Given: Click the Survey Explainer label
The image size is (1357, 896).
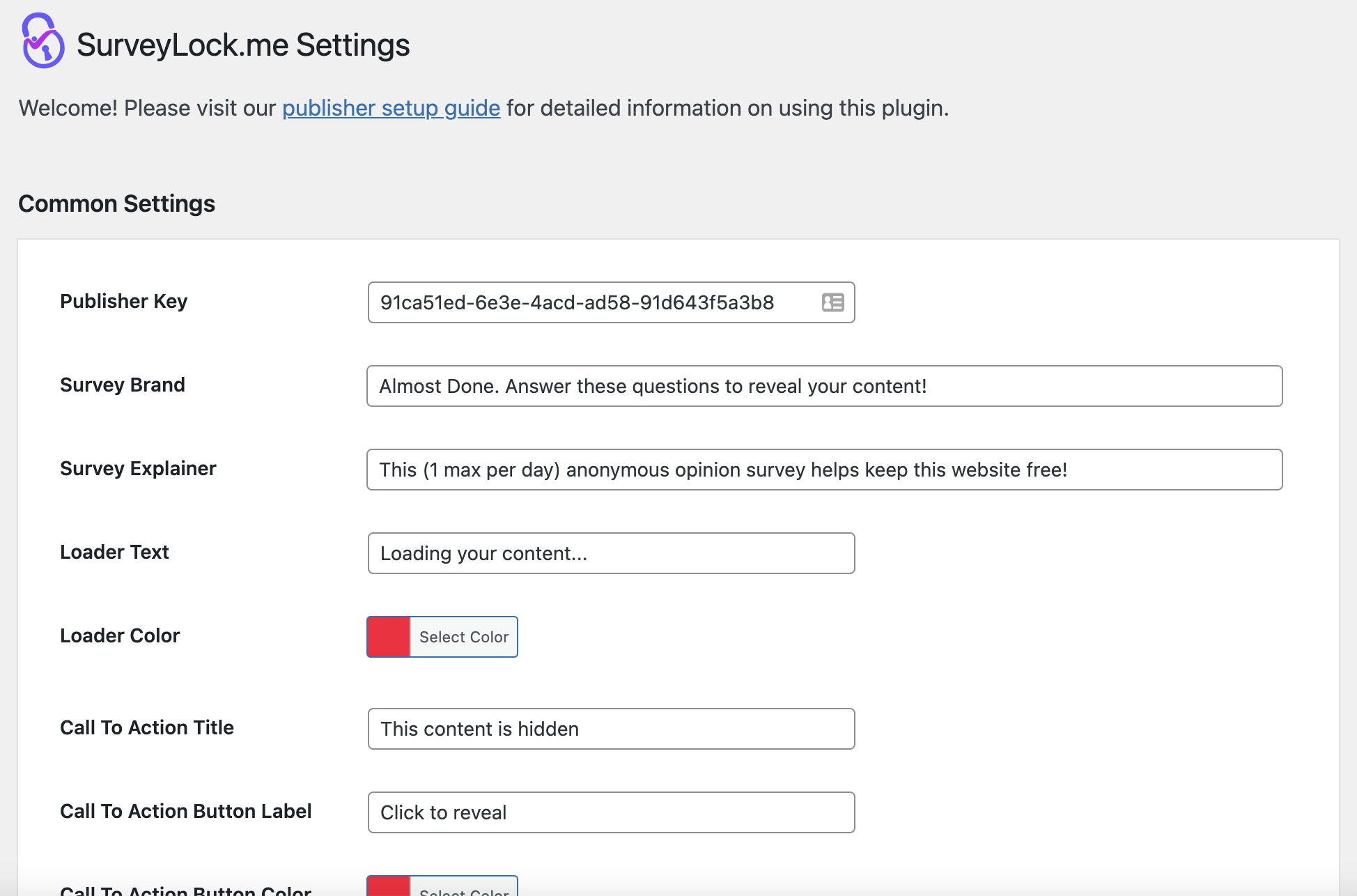Looking at the screenshot, I should [x=138, y=468].
